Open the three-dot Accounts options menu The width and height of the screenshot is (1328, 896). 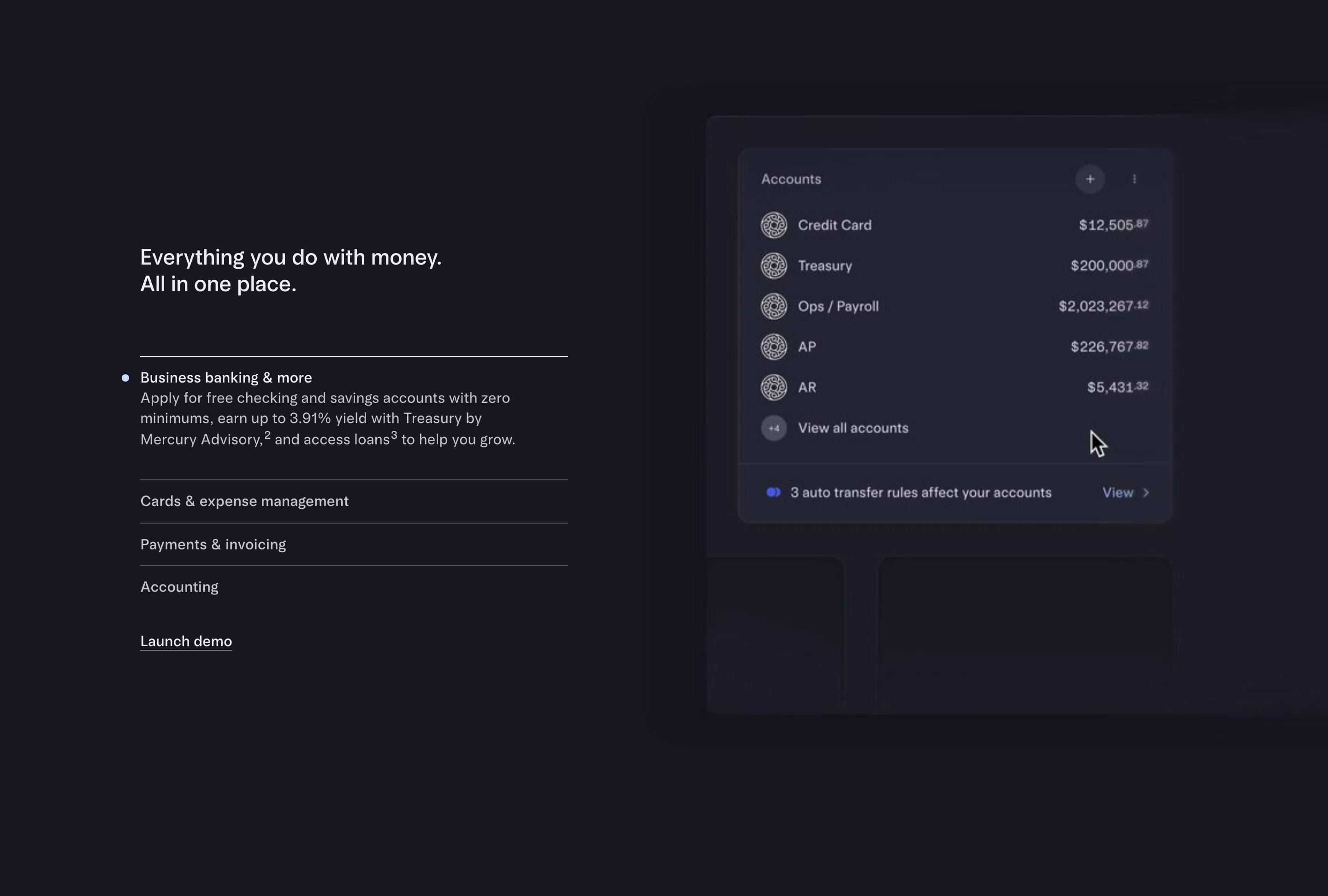coord(1134,179)
